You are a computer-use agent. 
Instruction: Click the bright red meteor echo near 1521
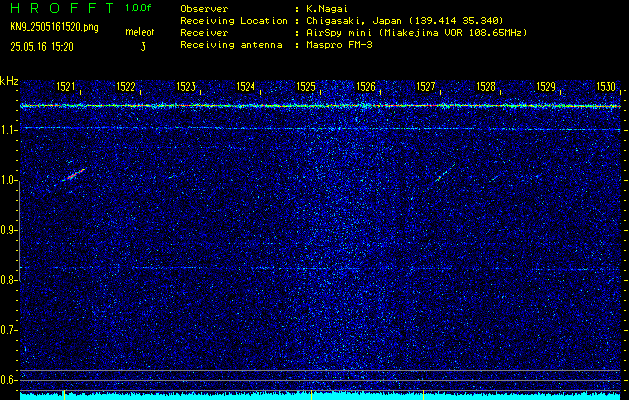(74, 175)
